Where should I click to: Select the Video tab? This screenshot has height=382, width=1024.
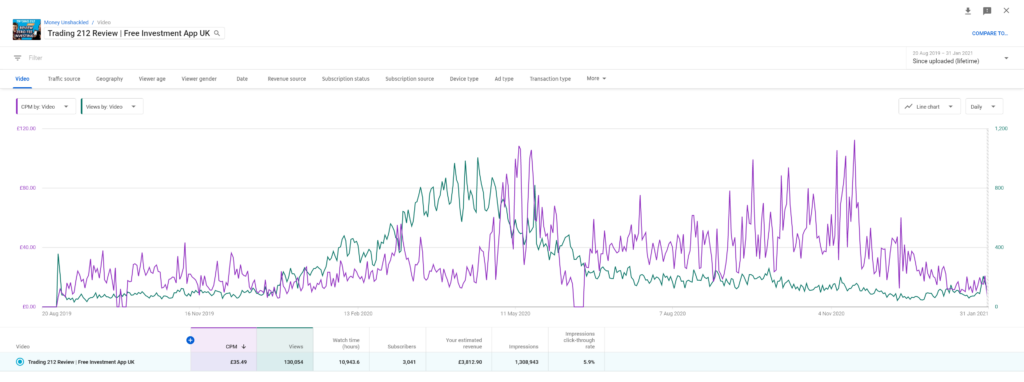click(22, 78)
